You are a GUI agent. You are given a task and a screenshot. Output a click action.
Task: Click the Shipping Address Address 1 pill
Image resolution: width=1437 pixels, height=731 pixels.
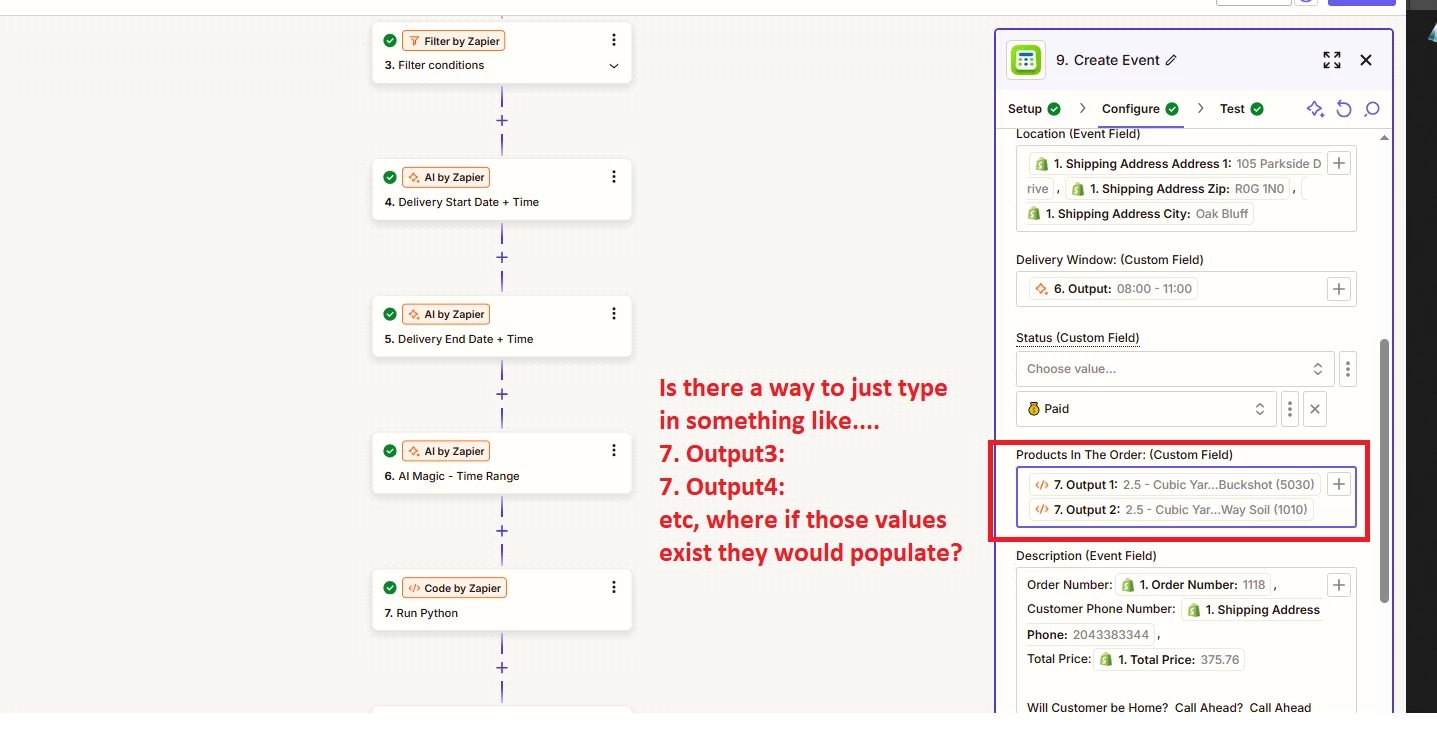coord(1177,164)
